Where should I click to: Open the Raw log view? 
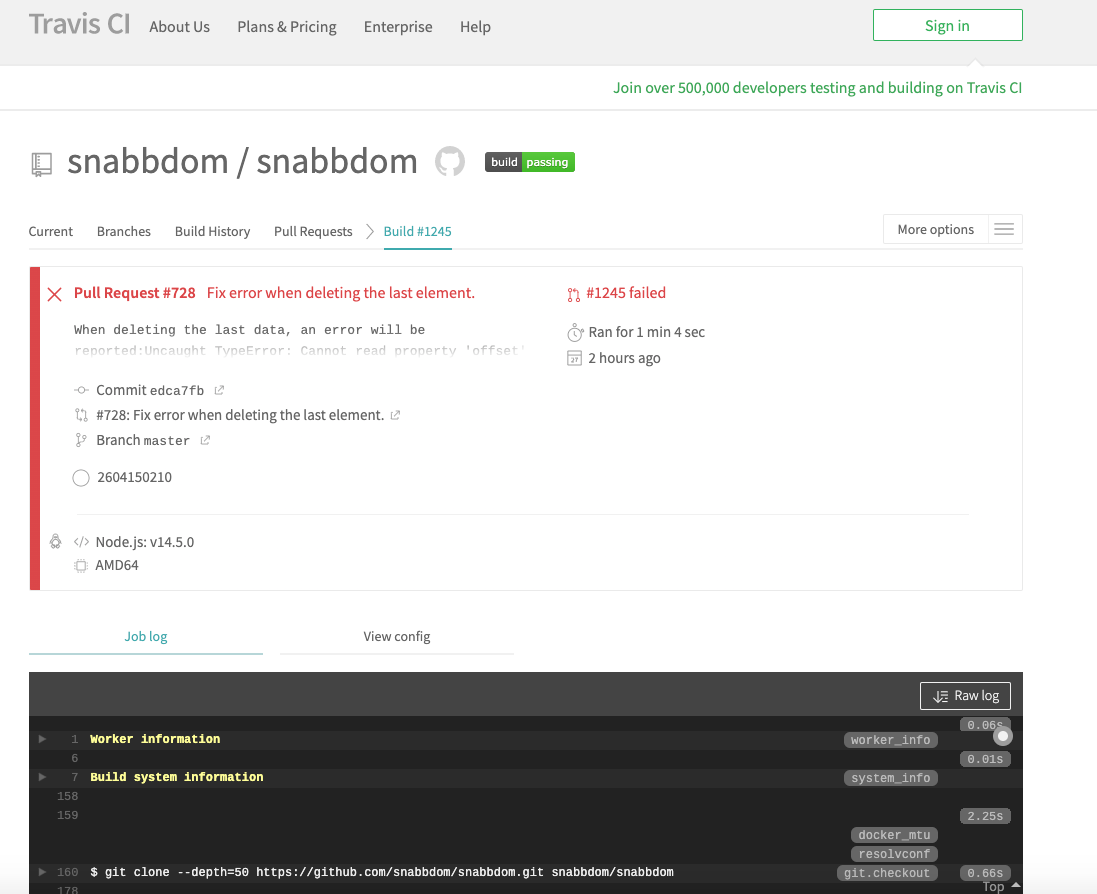coord(964,695)
